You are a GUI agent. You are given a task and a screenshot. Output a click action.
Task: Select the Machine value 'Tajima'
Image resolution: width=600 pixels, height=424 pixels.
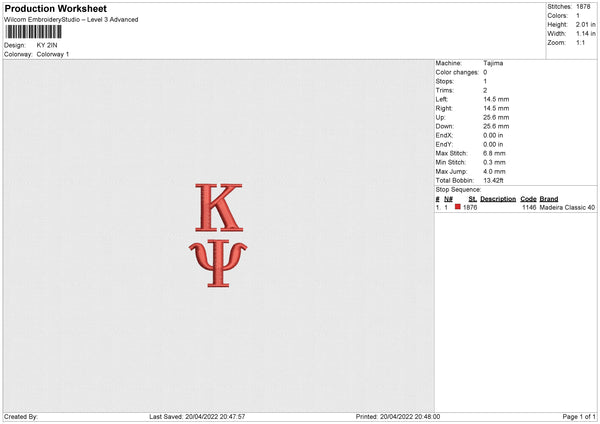click(x=493, y=63)
